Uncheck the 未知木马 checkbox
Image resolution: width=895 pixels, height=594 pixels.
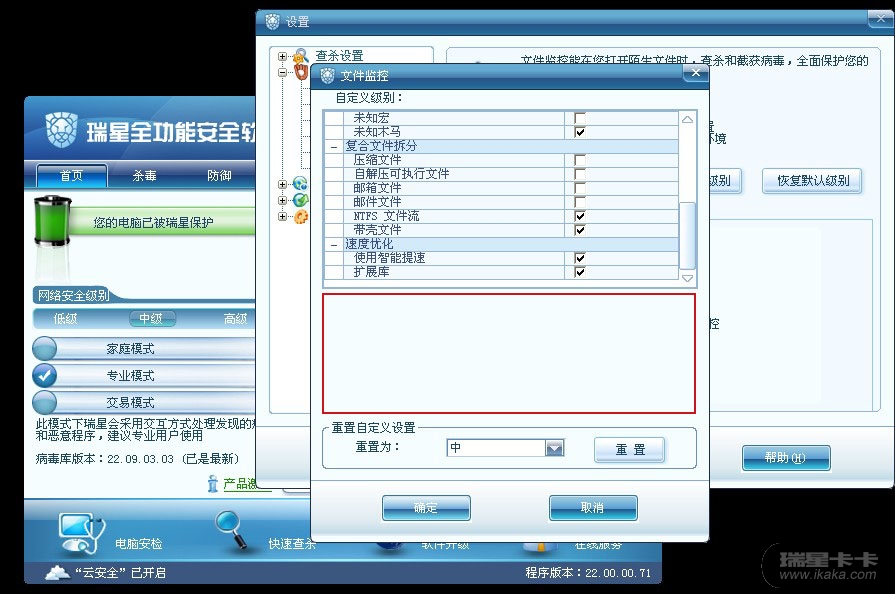click(x=580, y=132)
